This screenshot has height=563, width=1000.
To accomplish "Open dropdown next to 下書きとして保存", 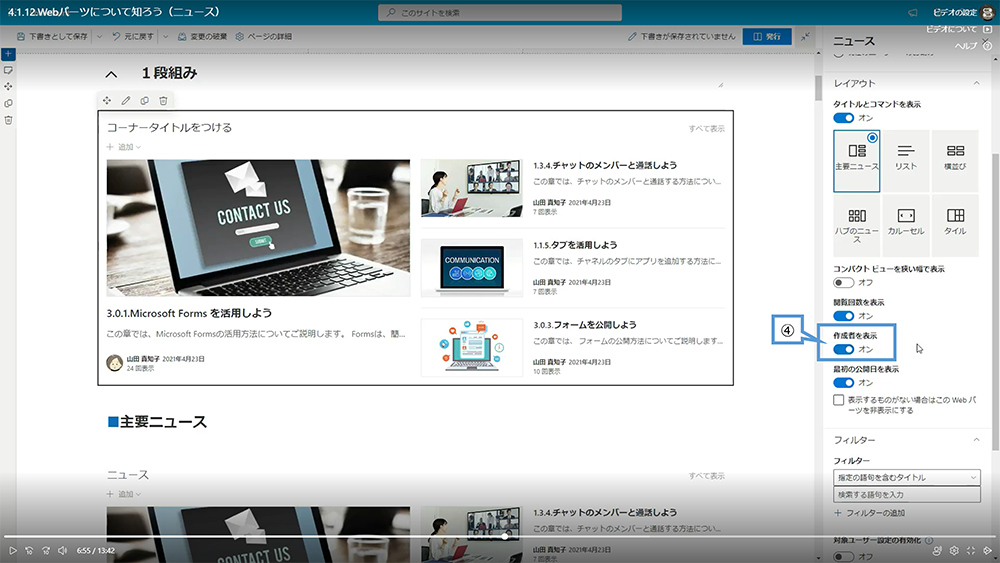I will 99,36.
